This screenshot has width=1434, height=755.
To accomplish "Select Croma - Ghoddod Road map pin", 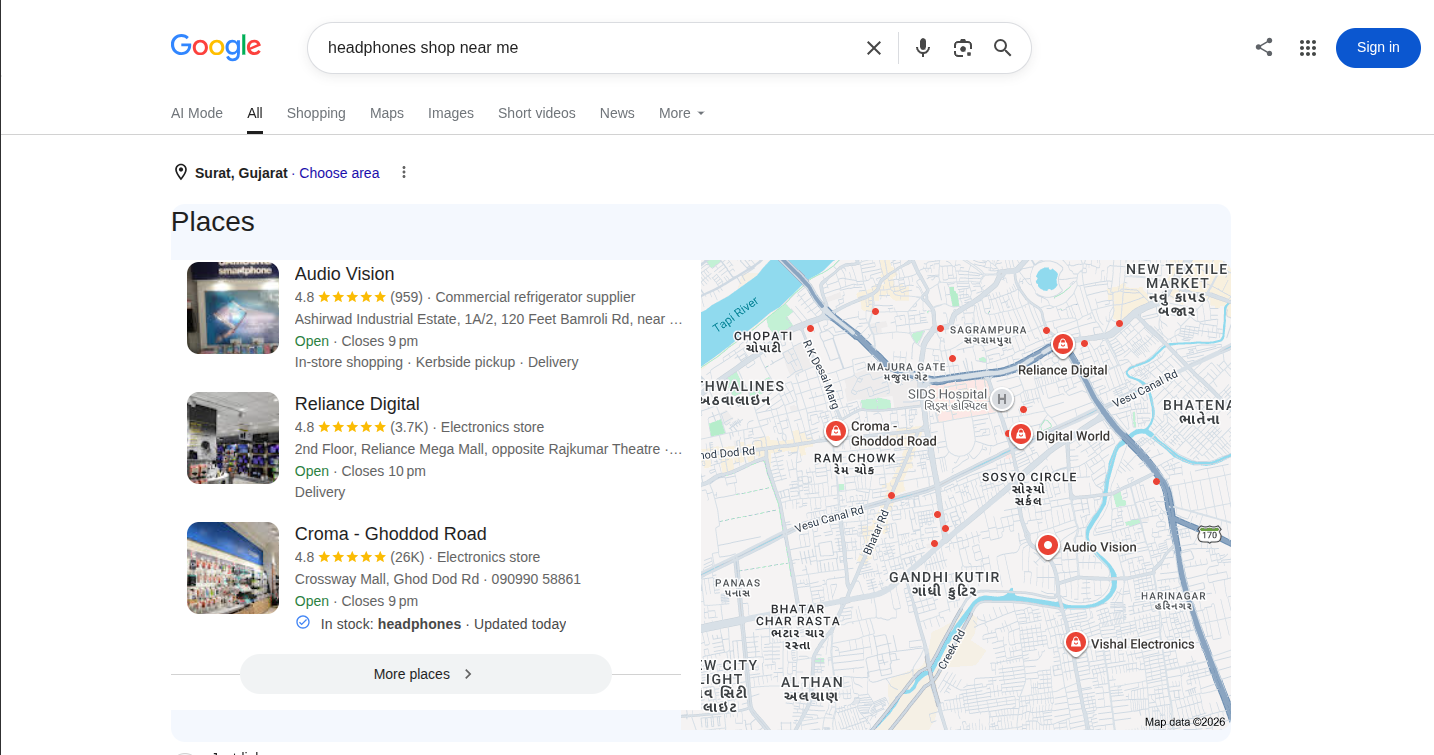I will click(x=835, y=431).
